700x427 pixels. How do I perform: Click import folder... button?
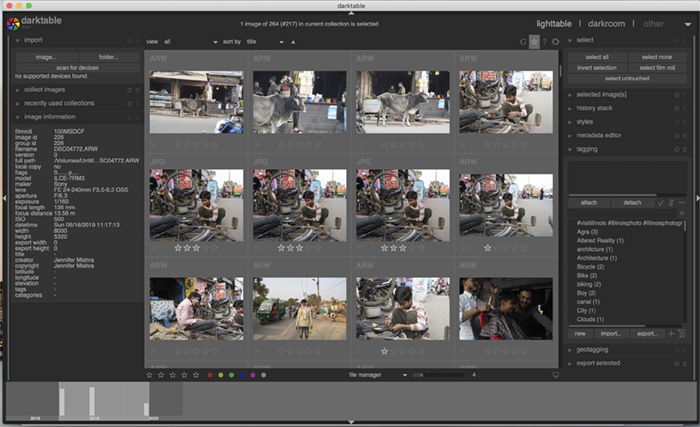coord(108,57)
